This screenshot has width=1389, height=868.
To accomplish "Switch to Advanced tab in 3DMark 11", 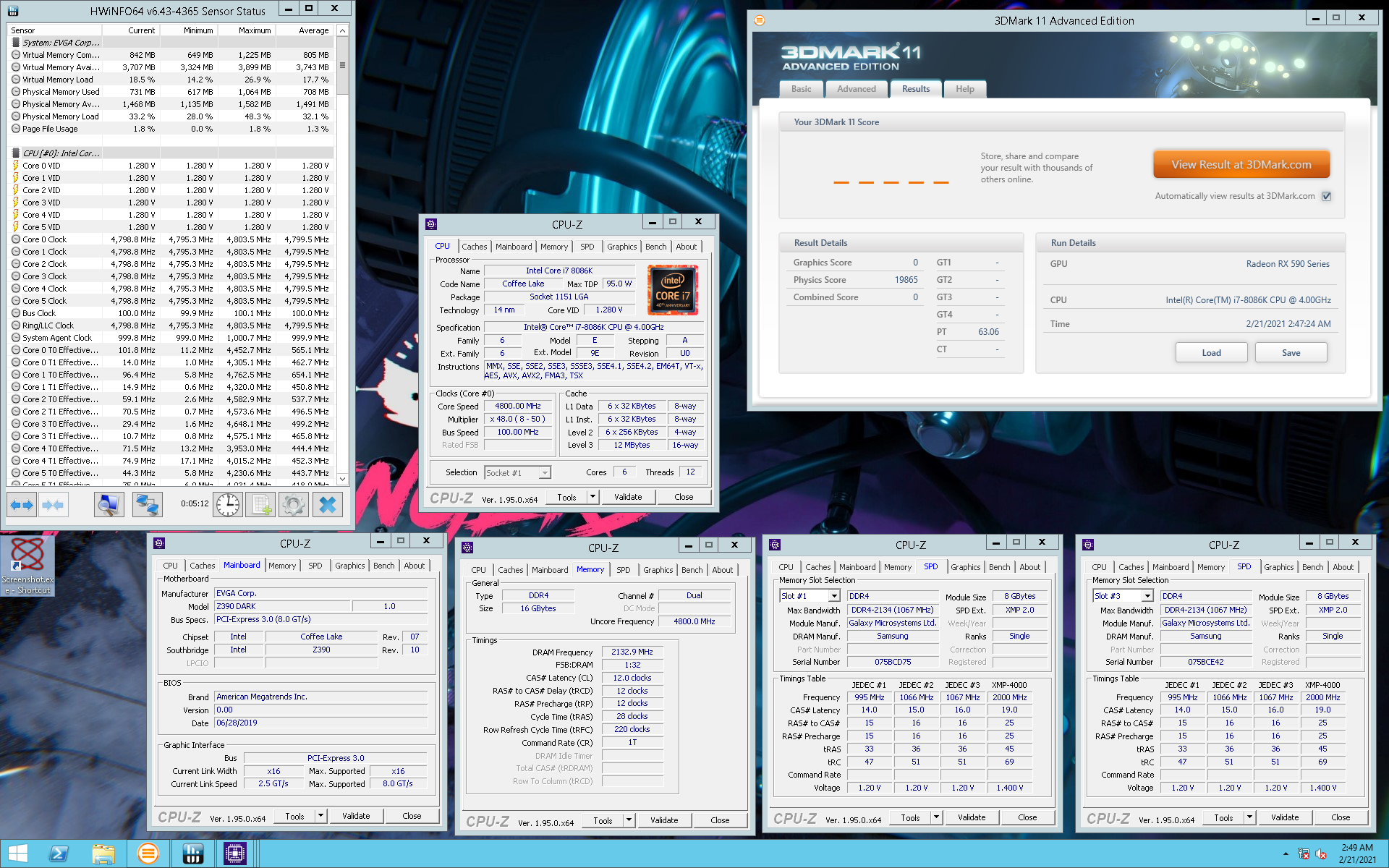I will click(857, 89).
